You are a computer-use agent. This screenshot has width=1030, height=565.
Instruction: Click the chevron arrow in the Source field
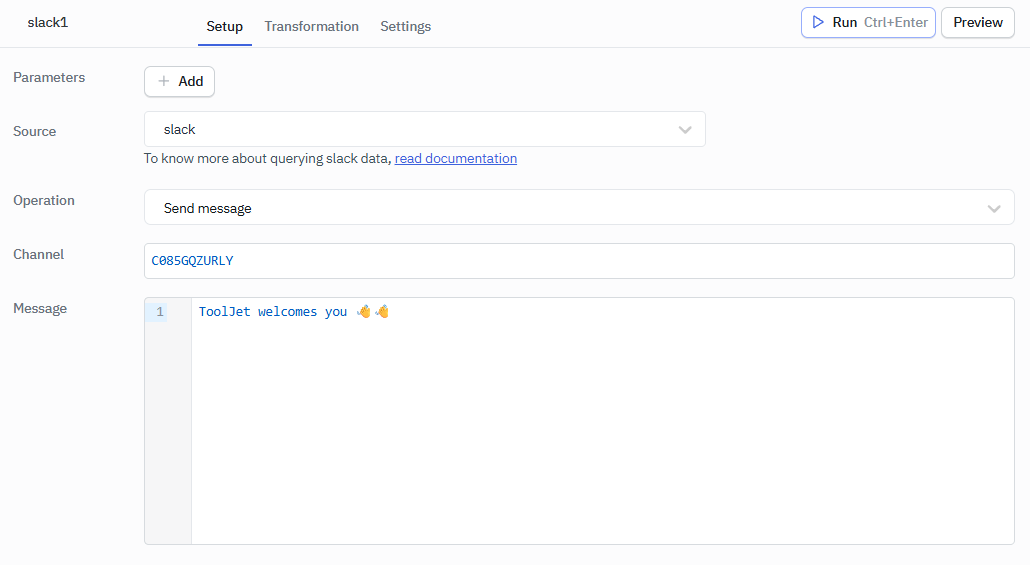point(685,130)
